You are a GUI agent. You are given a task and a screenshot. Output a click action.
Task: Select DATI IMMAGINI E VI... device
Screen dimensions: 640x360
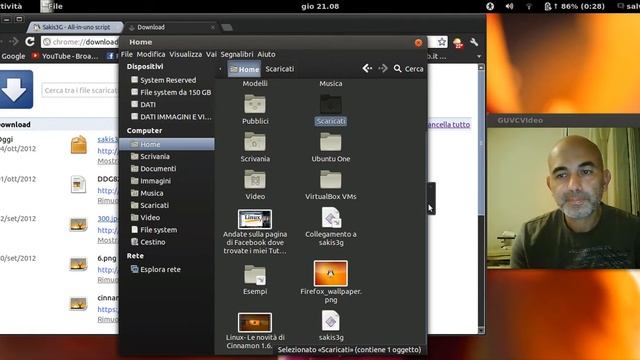(x=167, y=117)
